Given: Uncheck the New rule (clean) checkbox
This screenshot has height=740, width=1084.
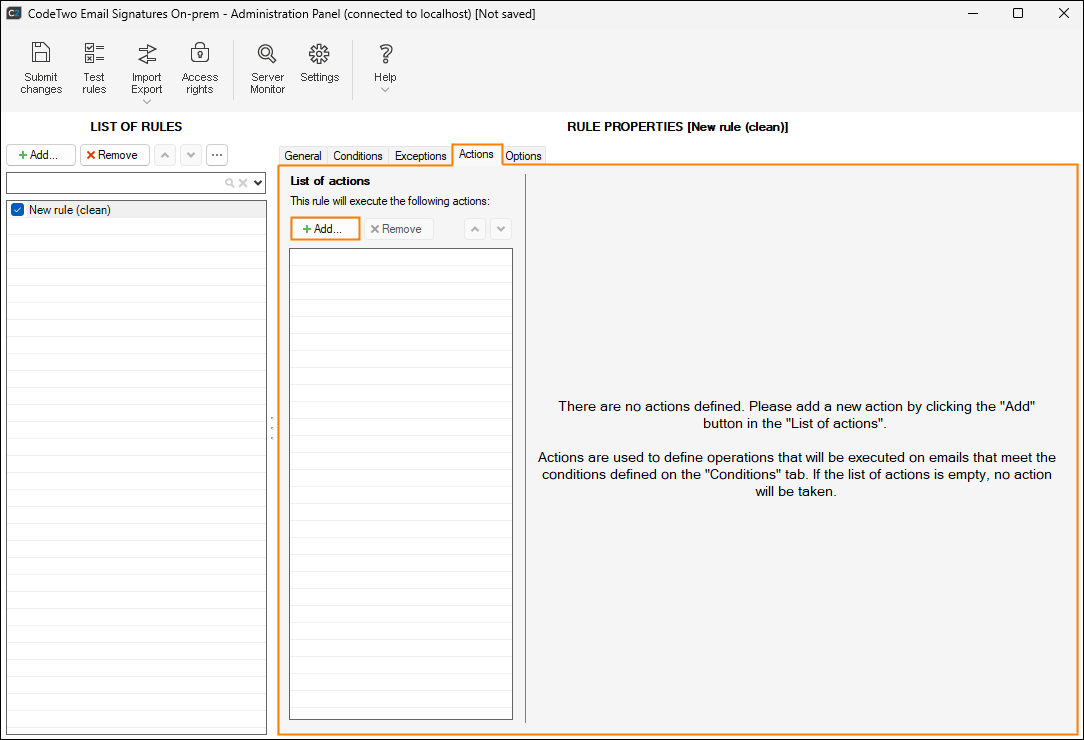Looking at the screenshot, I should (x=17, y=210).
